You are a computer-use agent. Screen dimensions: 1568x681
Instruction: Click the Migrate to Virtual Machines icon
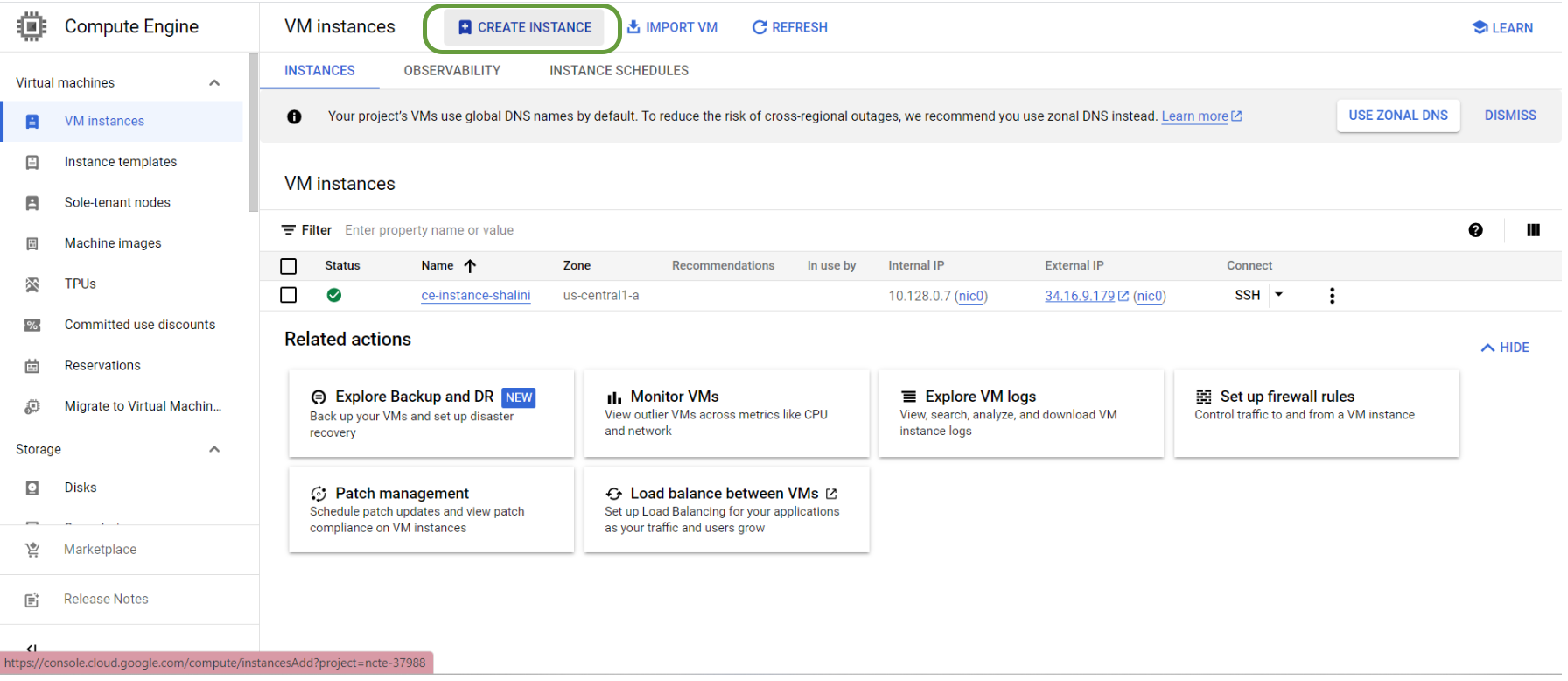[32, 407]
